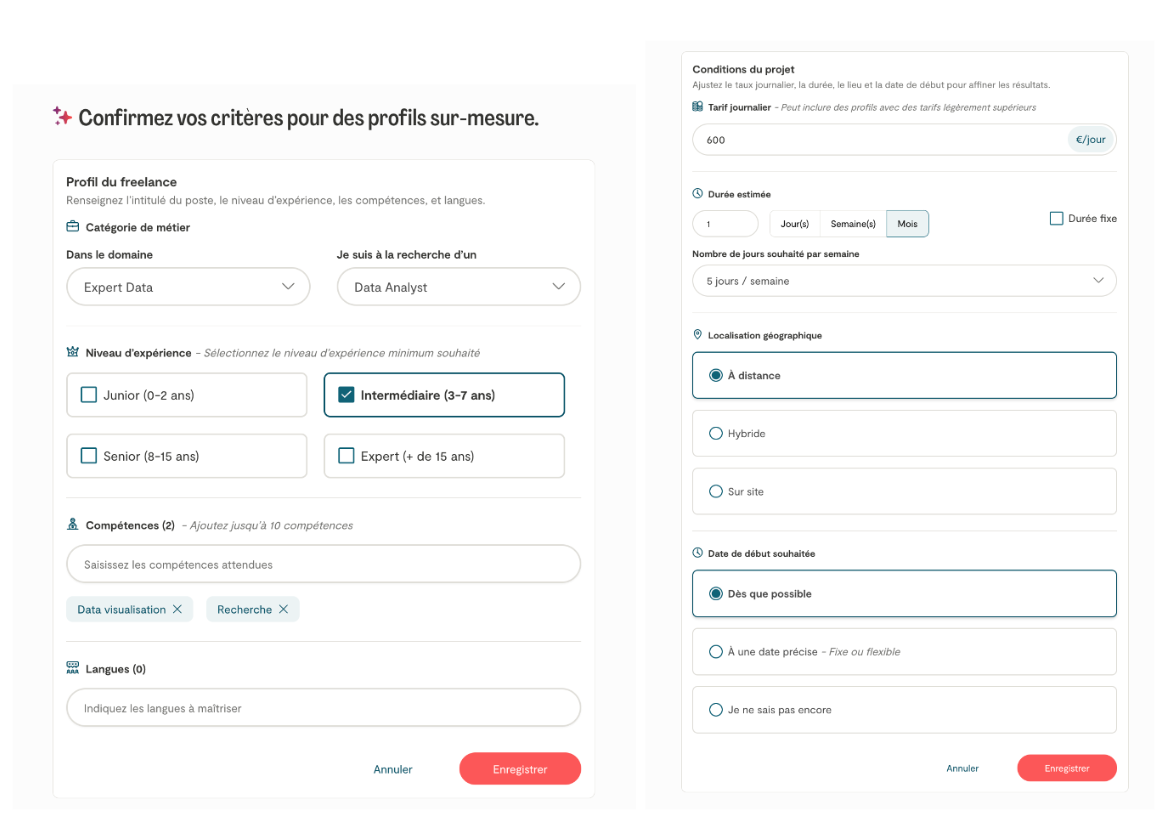The image size is (1166, 816).
Task: Check the Junior (0-2 ans) checkbox
Action: point(89,395)
